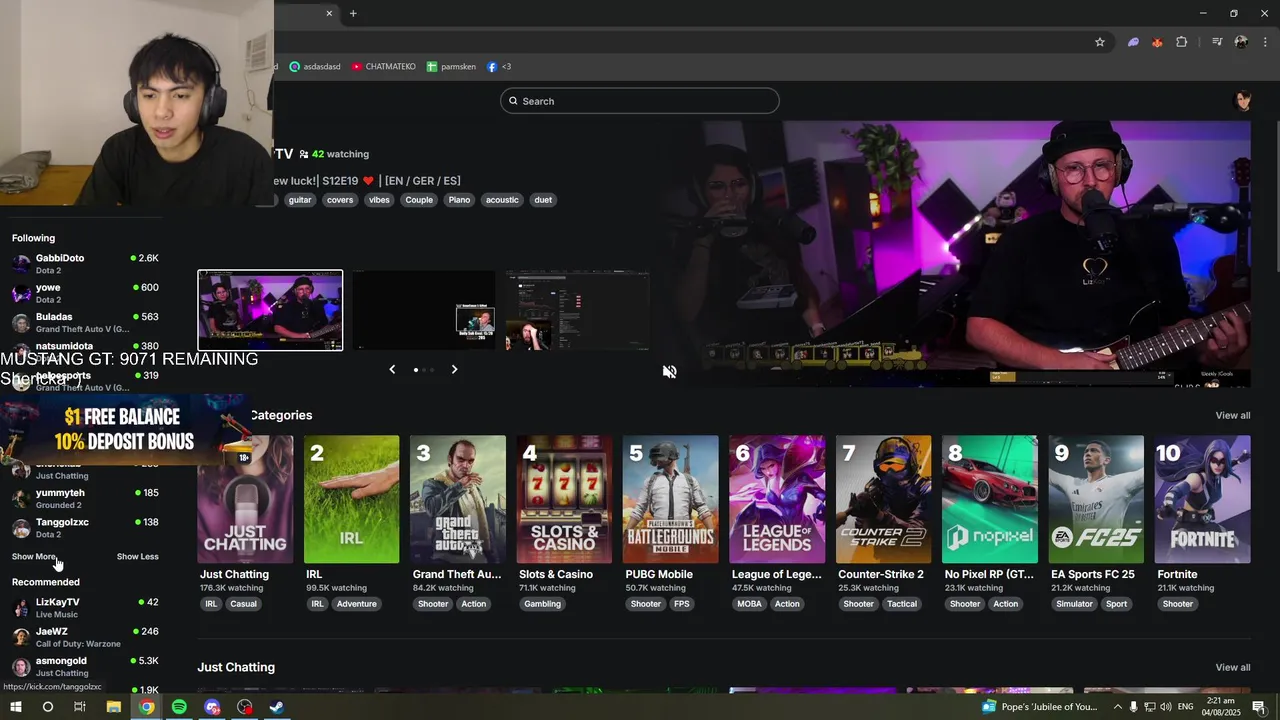Image resolution: width=1280 pixels, height=720 pixels.
Task: Click the Kick search field
Action: pyautogui.click(x=640, y=101)
